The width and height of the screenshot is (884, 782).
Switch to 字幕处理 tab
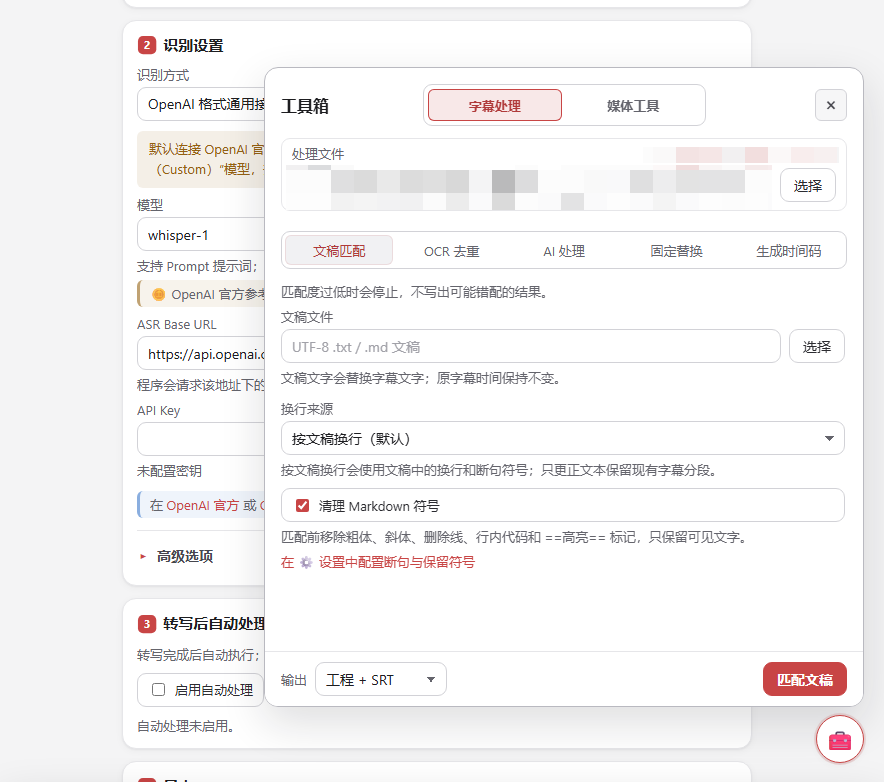[x=494, y=105]
